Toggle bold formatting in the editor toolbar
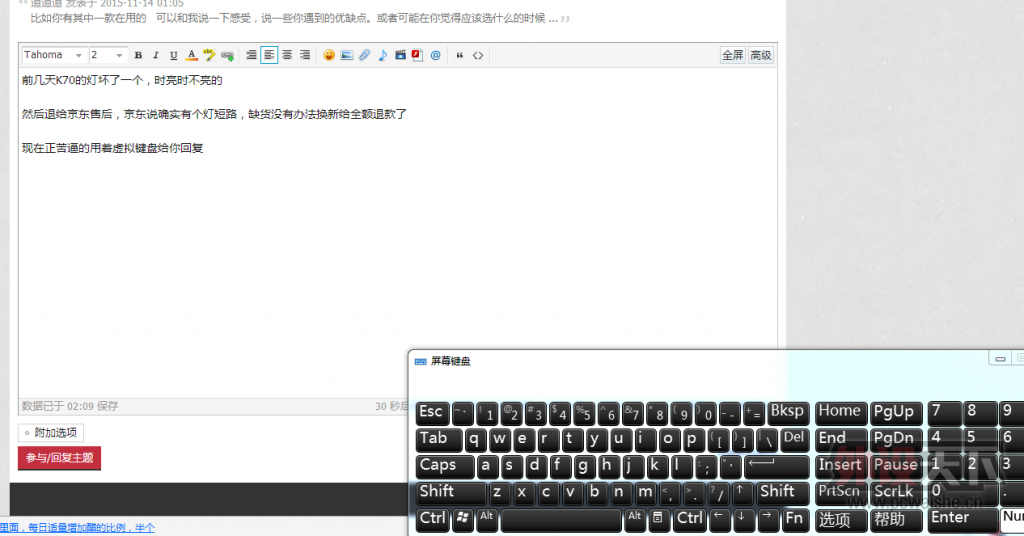Screen dimensions: 1024x536 pyautogui.click(x=138, y=56)
